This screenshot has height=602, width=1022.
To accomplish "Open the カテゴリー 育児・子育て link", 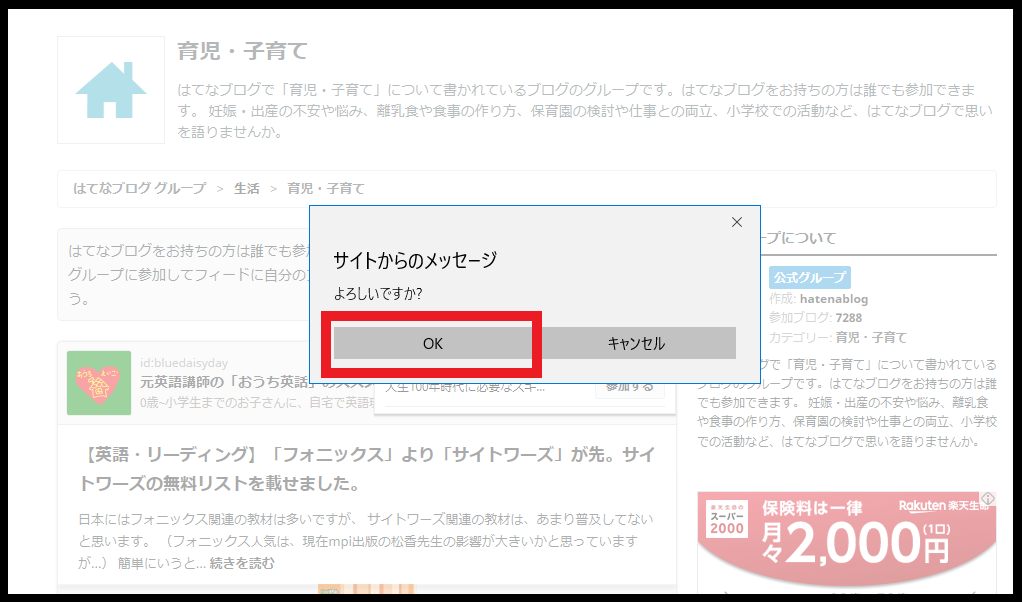I will [x=871, y=337].
